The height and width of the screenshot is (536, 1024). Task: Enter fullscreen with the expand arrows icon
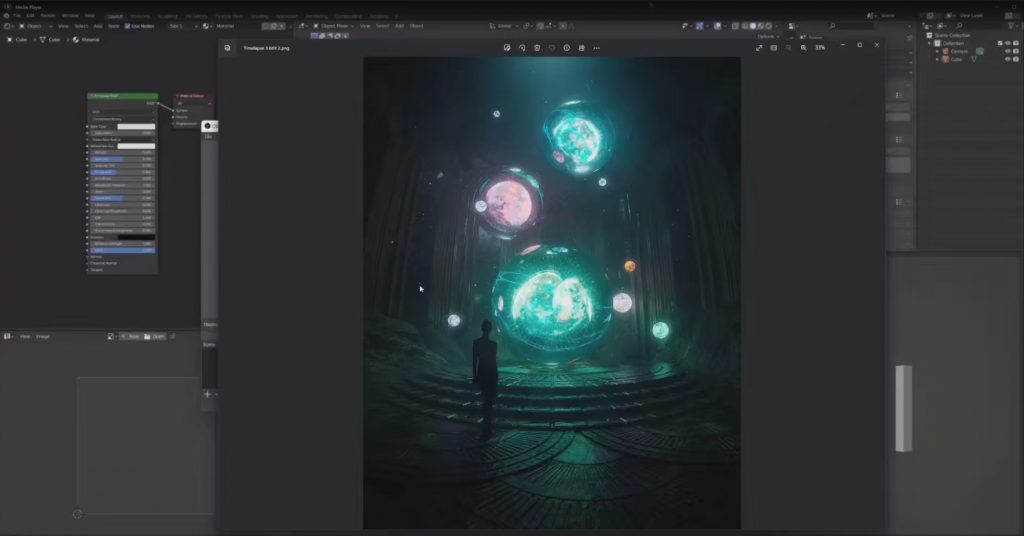click(759, 48)
